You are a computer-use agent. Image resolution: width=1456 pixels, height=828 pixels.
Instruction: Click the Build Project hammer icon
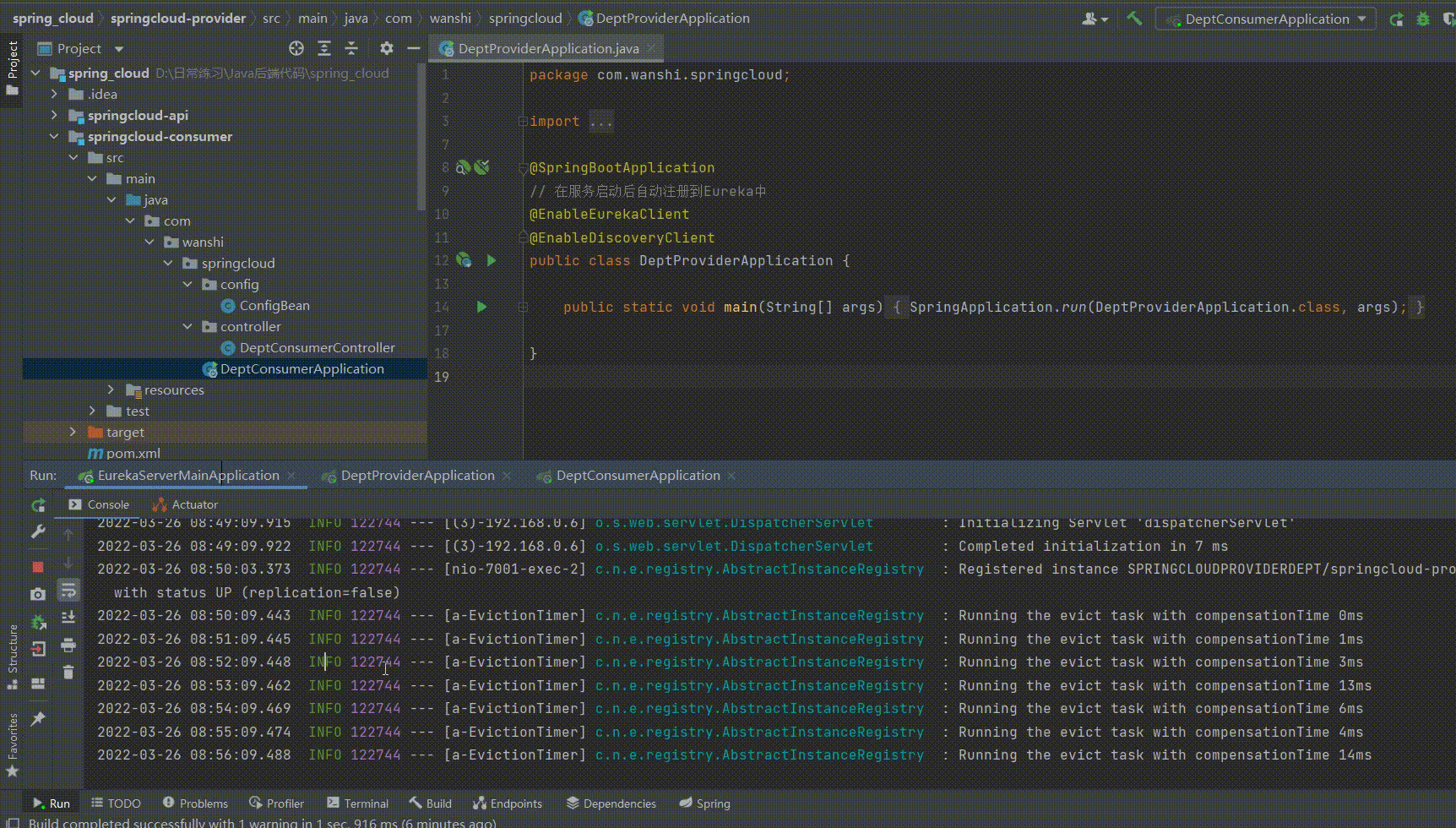(x=1134, y=19)
